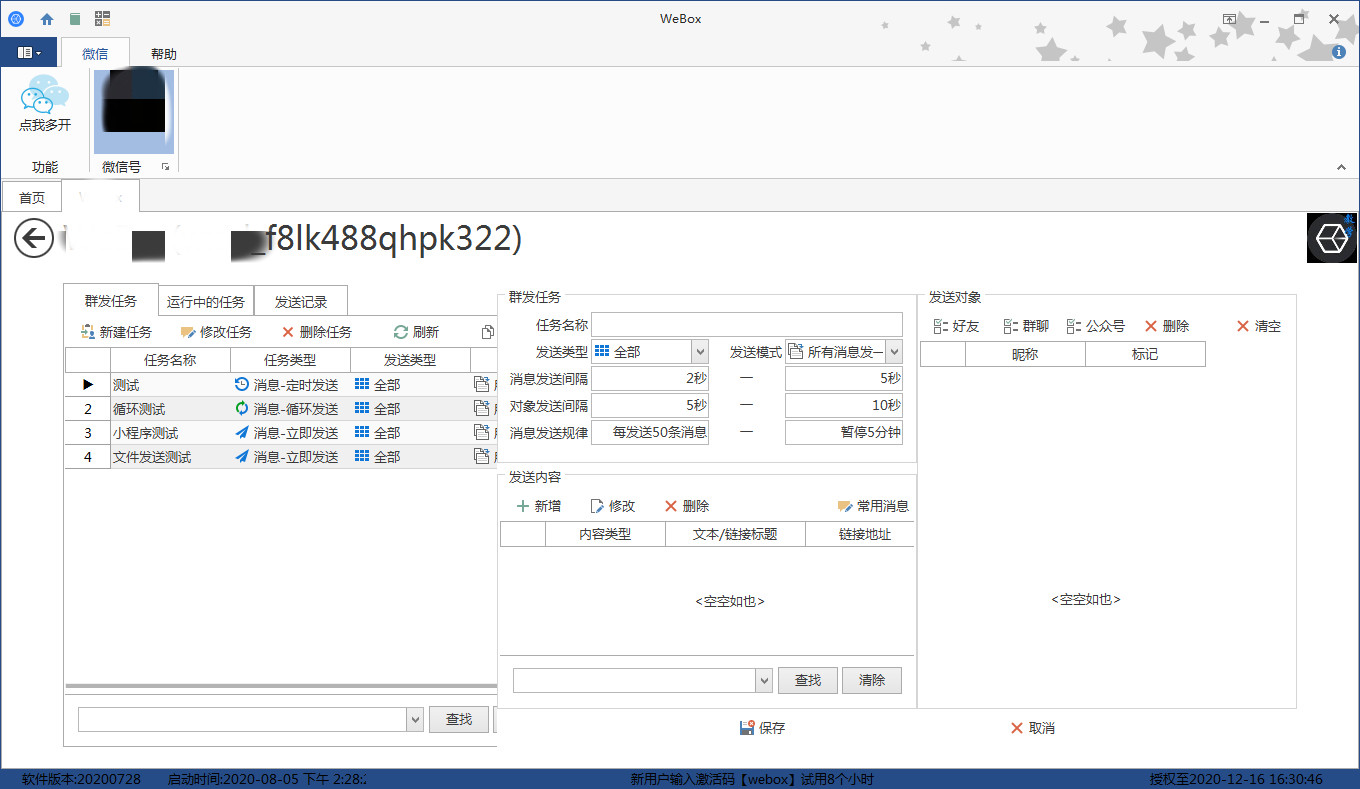
Task: Click the 消息-循环发送 loop icon
Action: click(241, 408)
